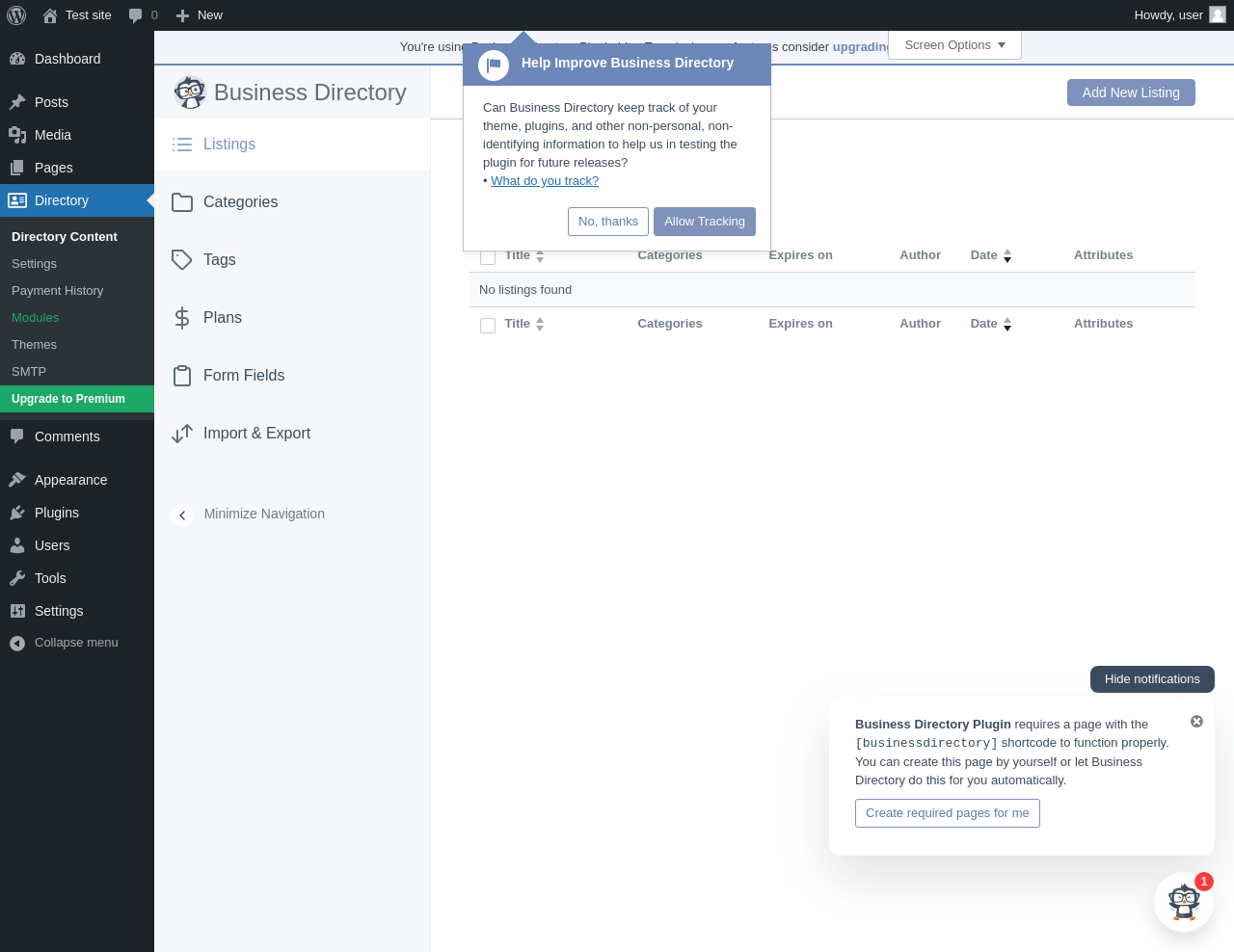This screenshot has width=1234, height=952.
Task: Click the Tools wrench icon
Action: [x=17, y=578]
